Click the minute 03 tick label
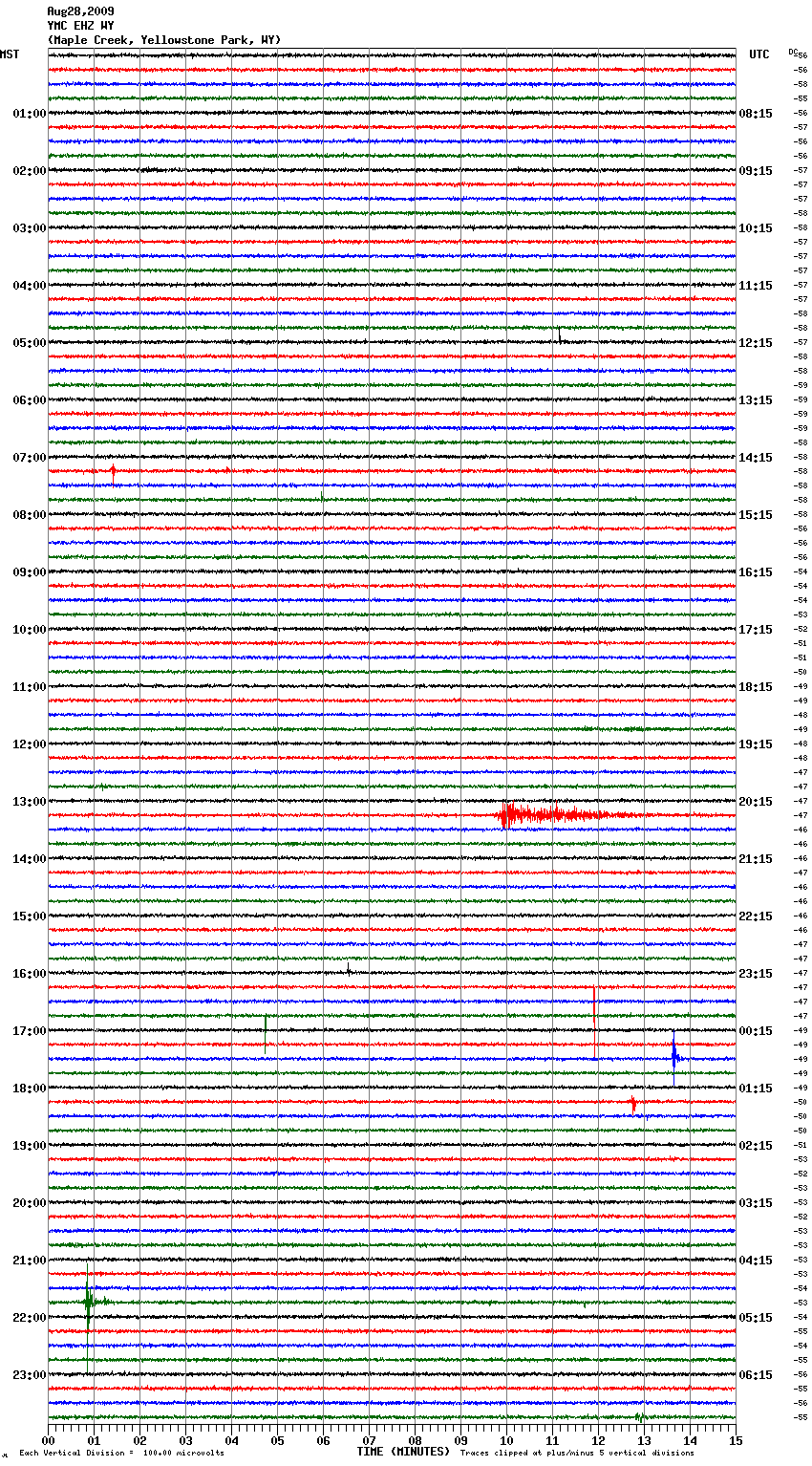 (x=185, y=1441)
